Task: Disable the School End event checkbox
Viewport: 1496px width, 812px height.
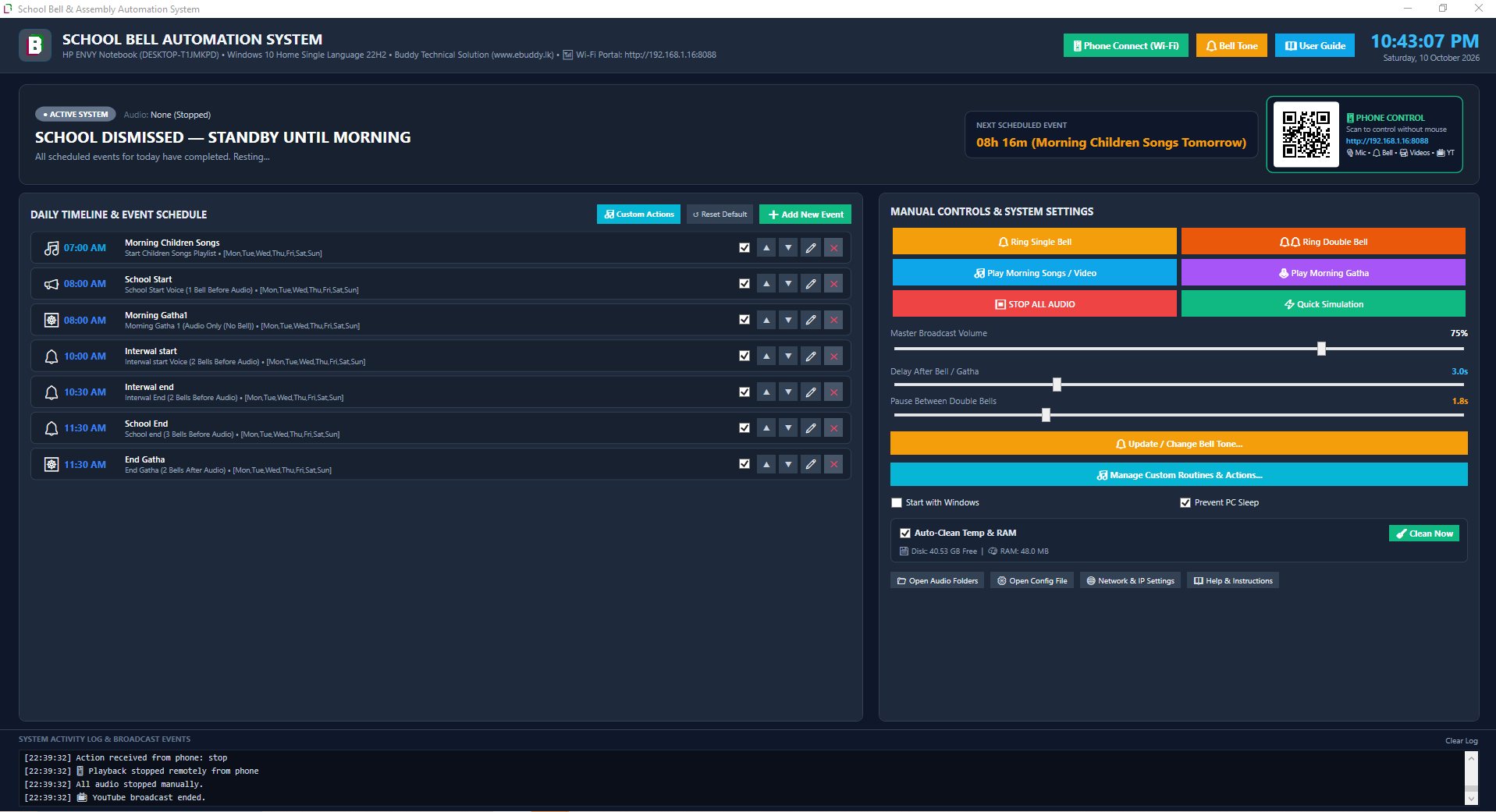Action: pos(744,428)
